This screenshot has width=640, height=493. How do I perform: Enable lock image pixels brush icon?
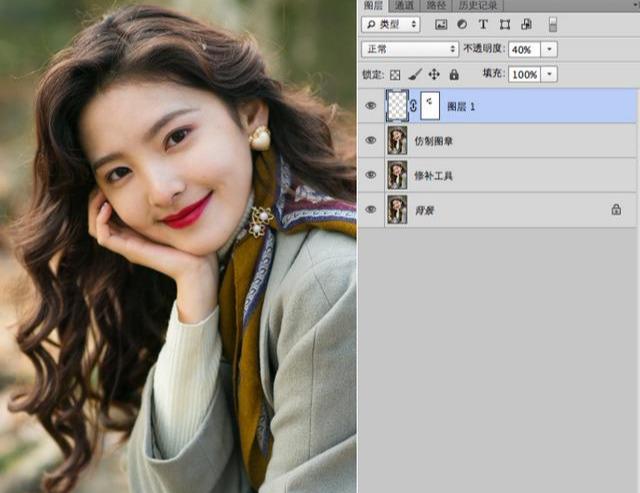pyautogui.click(x=414, y=75)
